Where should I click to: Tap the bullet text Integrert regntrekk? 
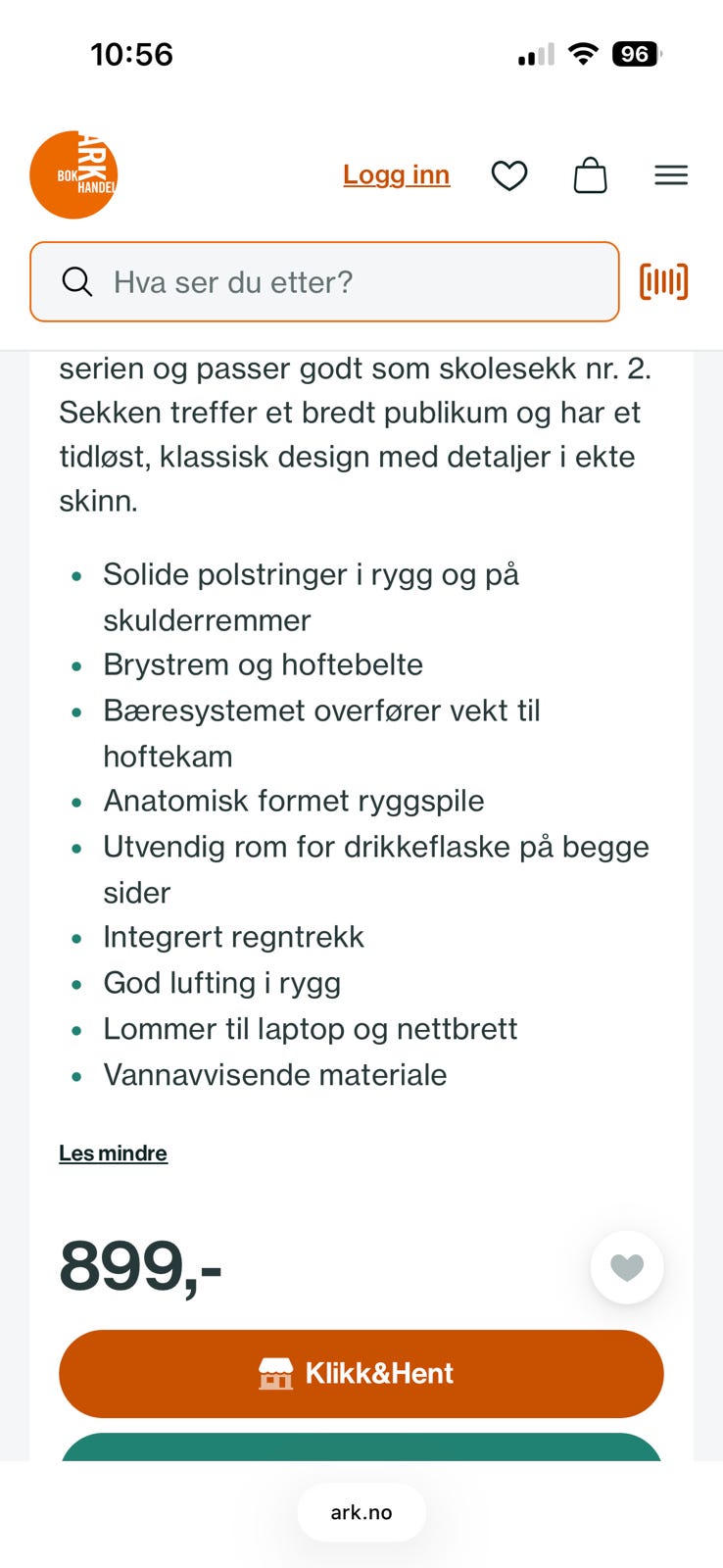click(x=233, y=937)
